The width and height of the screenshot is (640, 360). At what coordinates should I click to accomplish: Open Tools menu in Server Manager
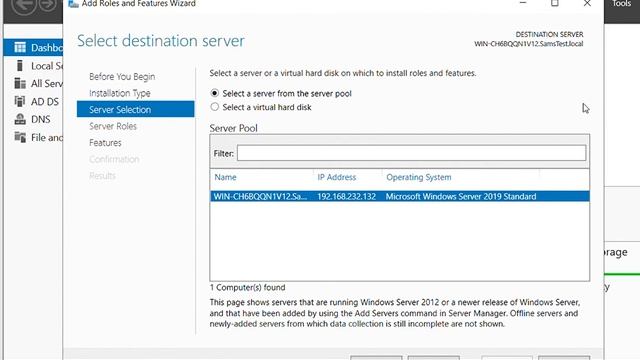621,4
